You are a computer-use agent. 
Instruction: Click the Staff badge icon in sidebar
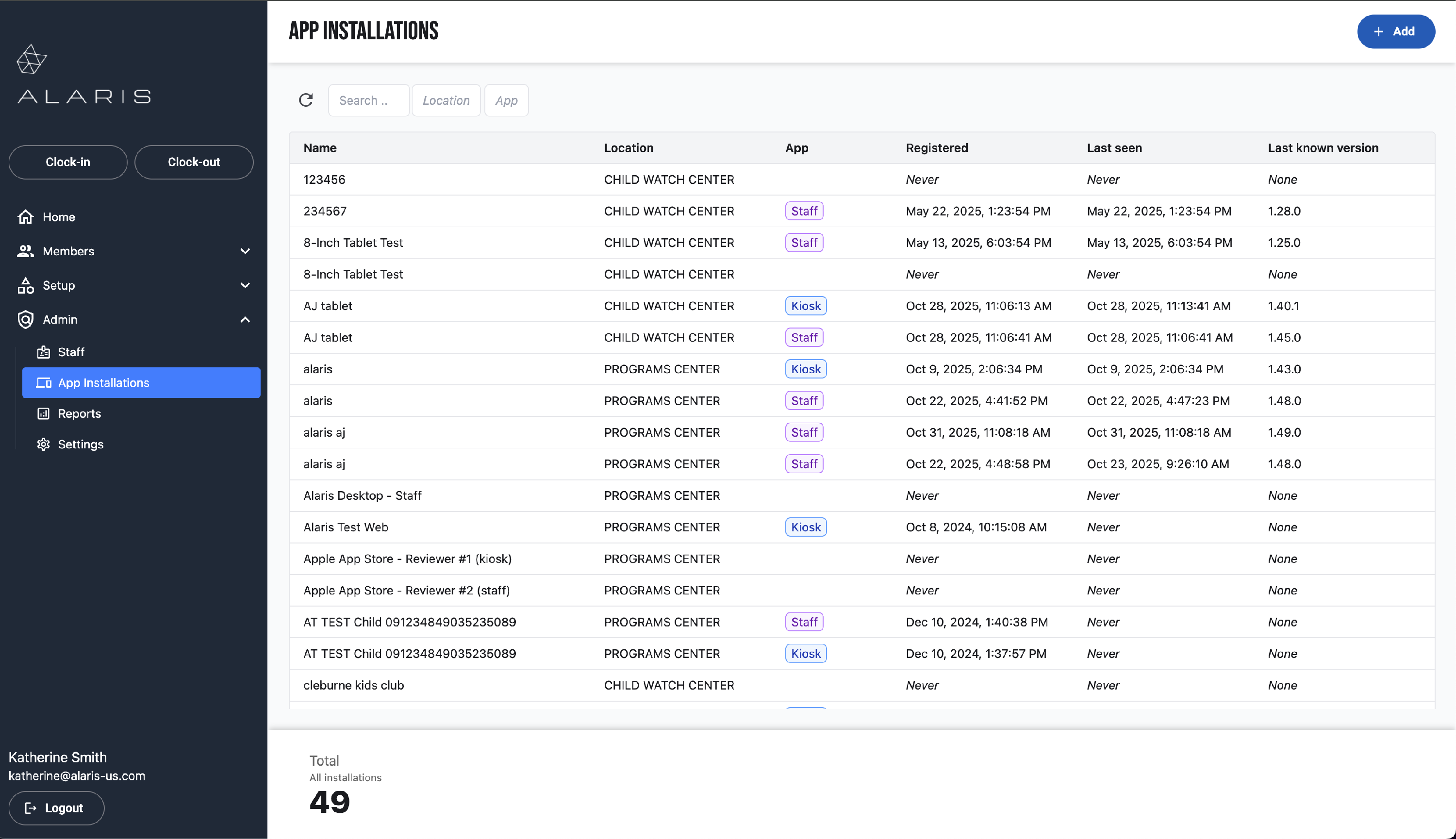[x=43, y=352]
